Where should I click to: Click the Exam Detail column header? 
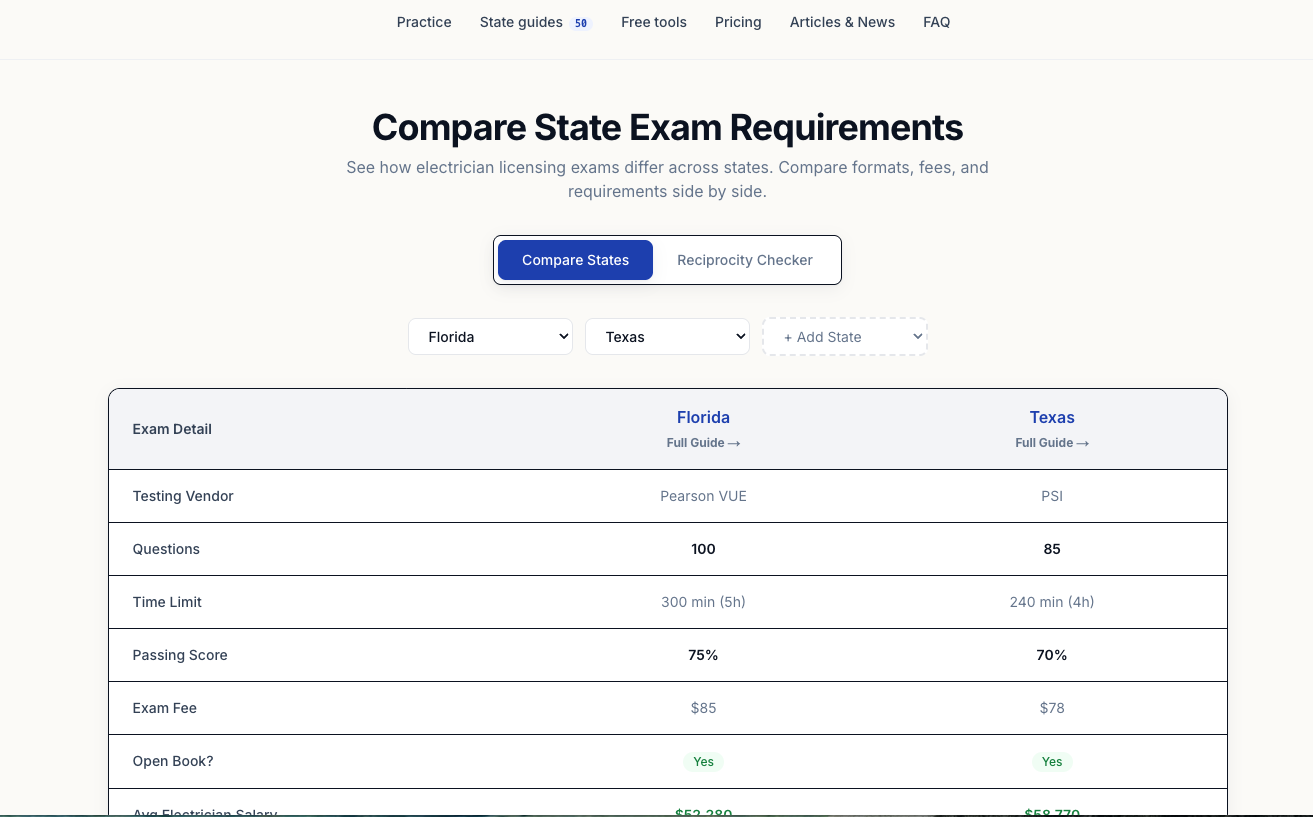[x=172, y=429]
